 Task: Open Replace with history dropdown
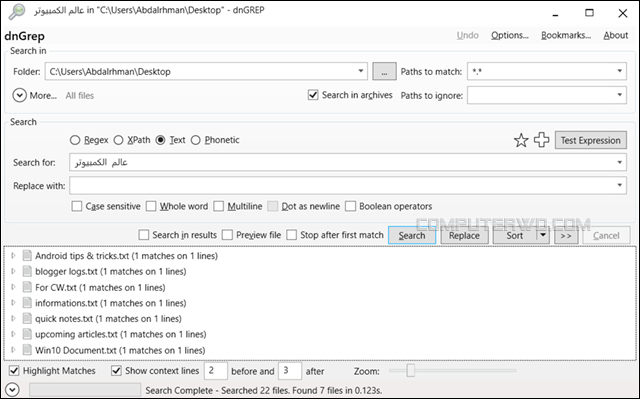point(619,185)
